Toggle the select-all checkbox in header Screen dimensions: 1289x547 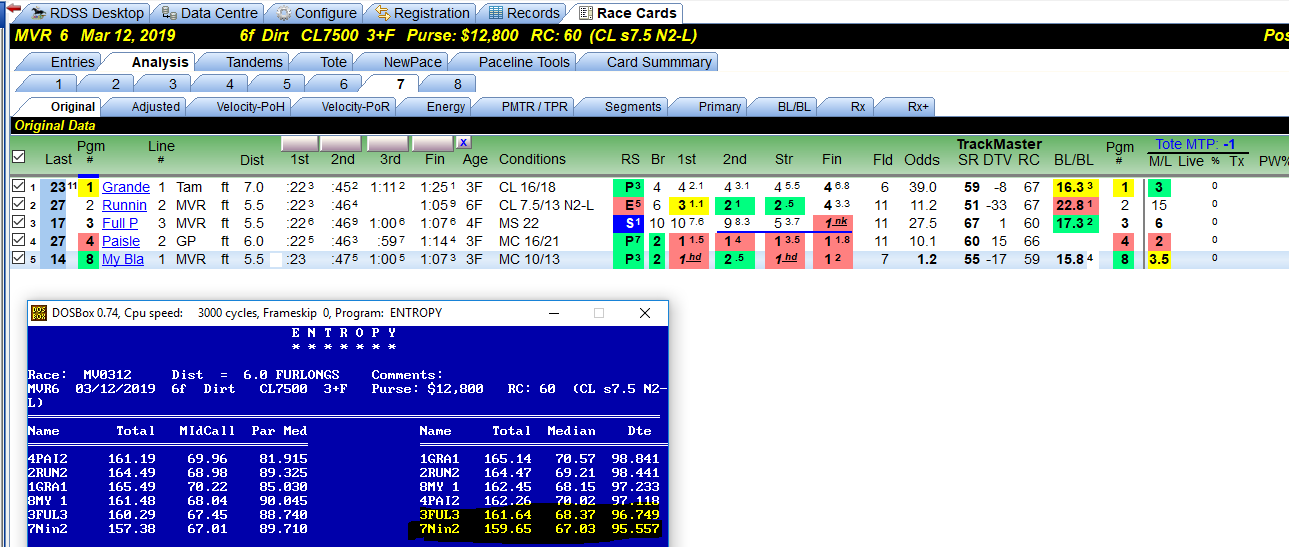[17, 156]
